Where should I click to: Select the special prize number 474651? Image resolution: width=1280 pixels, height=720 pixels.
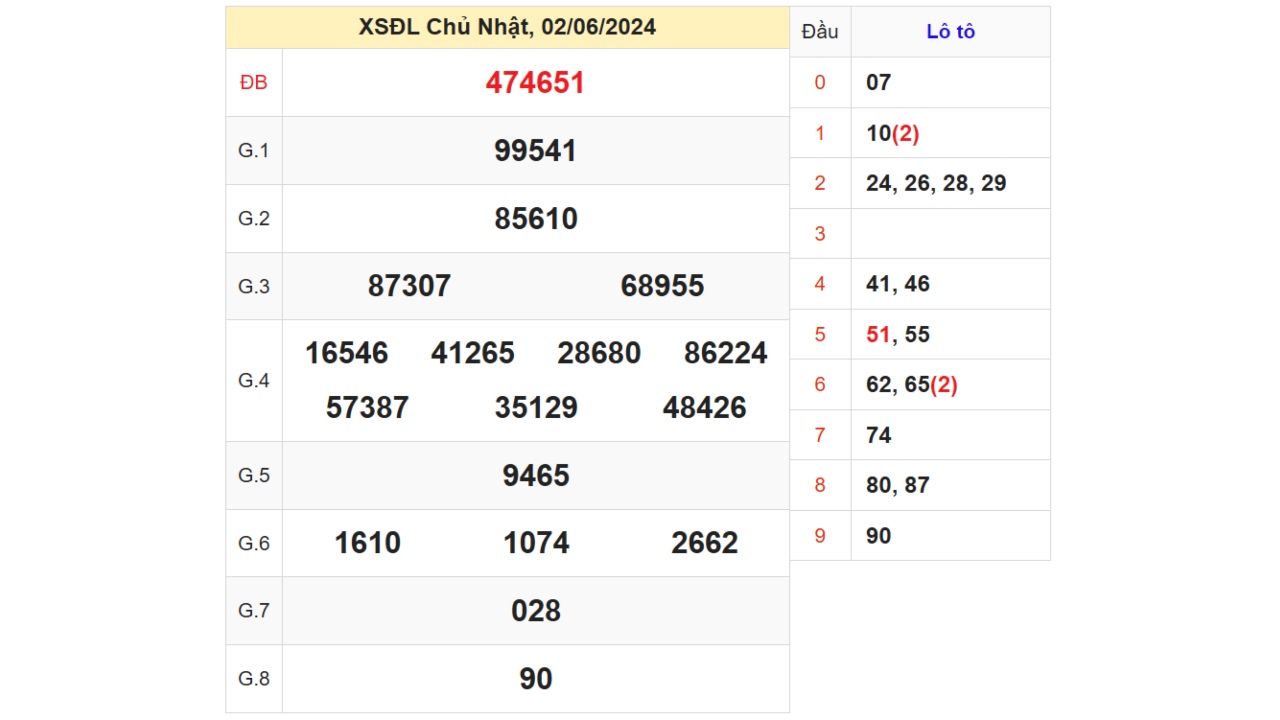click(x=535, y=83)
